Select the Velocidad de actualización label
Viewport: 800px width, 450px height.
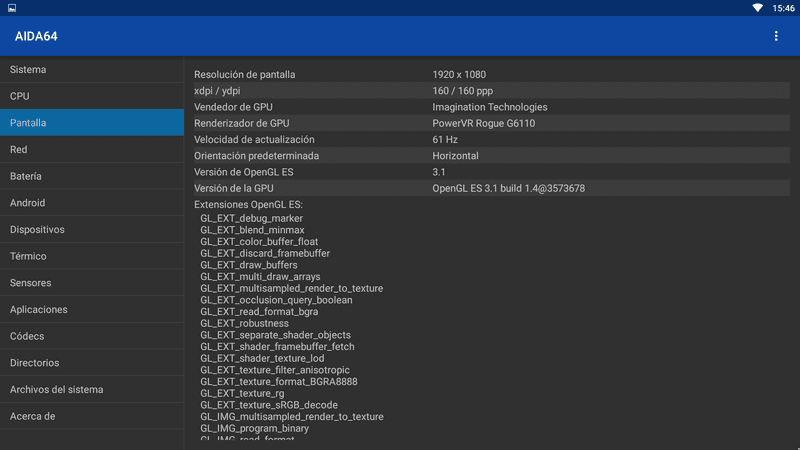tap(254, 139)
